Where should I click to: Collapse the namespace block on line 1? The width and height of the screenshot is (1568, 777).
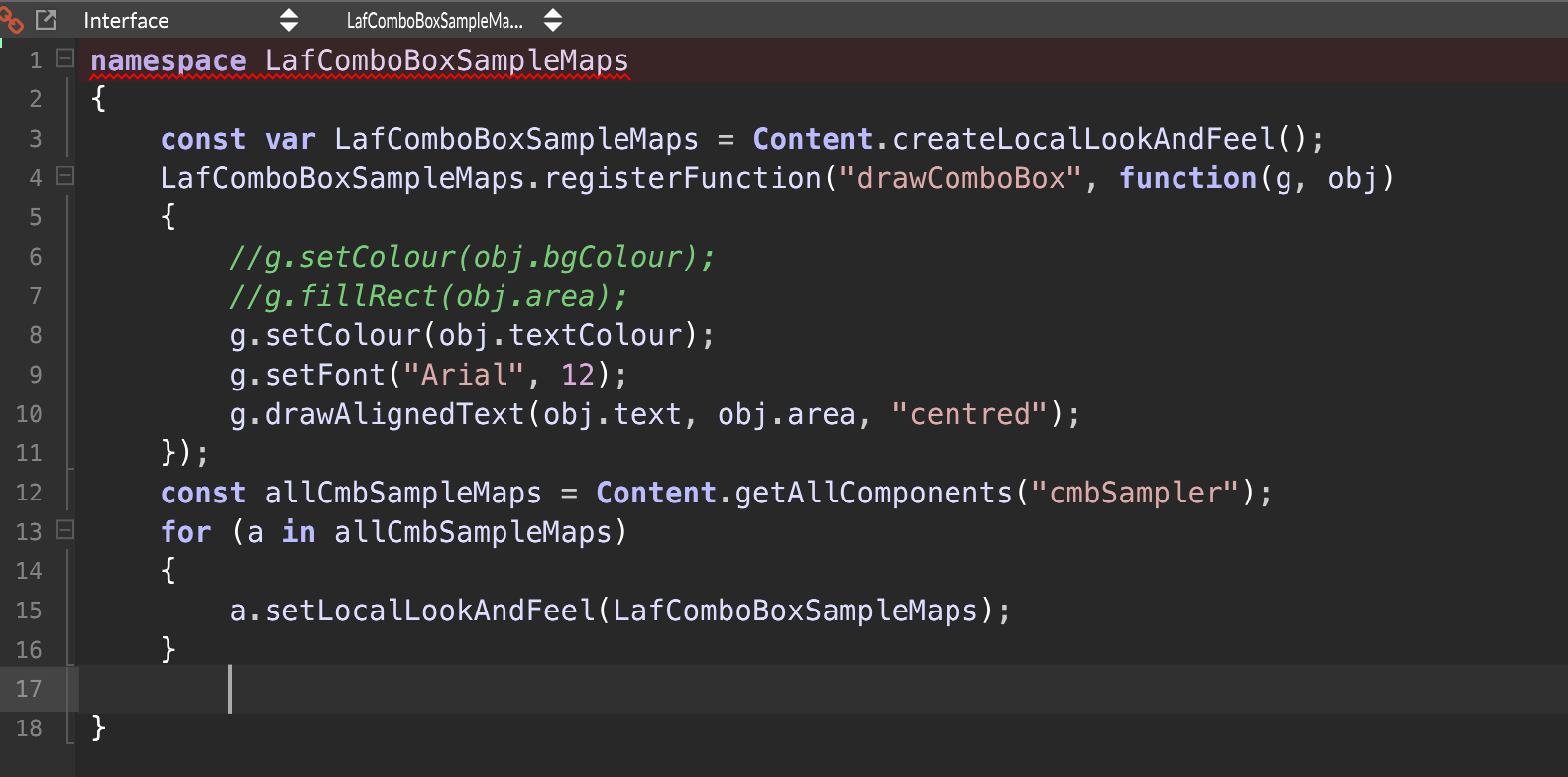[65, 58]
